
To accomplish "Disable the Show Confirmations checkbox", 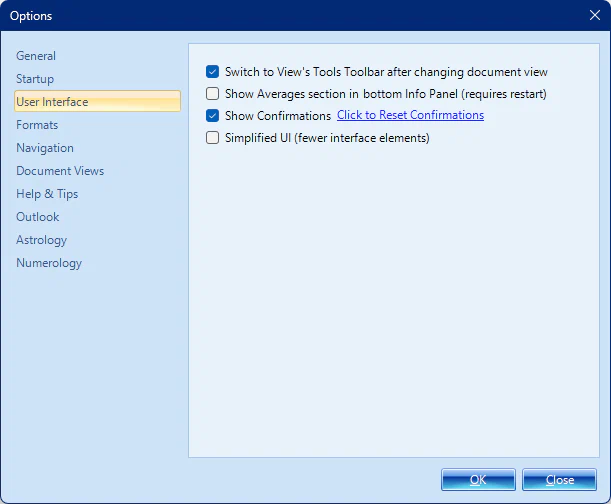I will tap(212, 116).
